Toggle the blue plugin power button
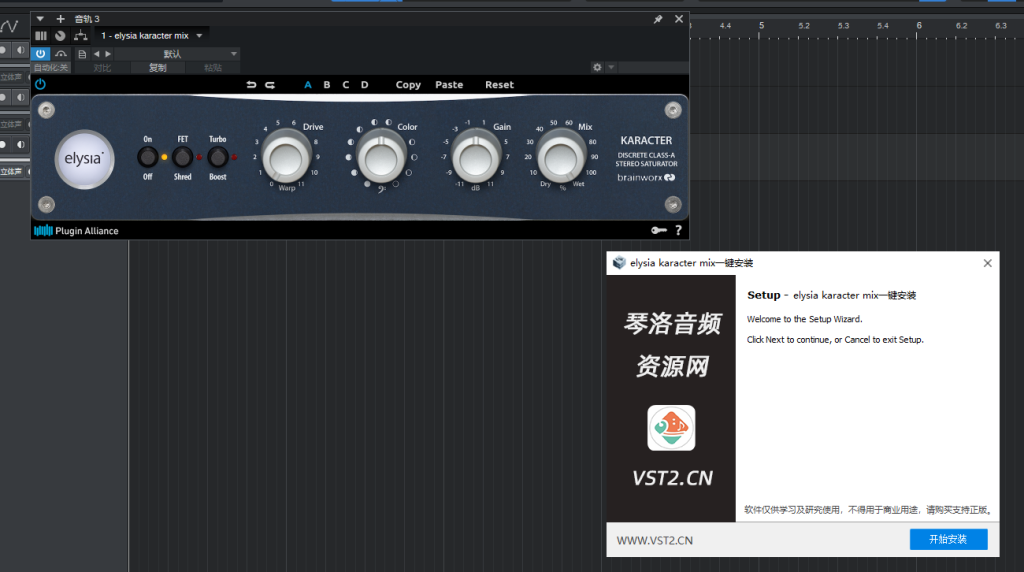This screenshot has height=572, width=1024. (x=40, y=85)
